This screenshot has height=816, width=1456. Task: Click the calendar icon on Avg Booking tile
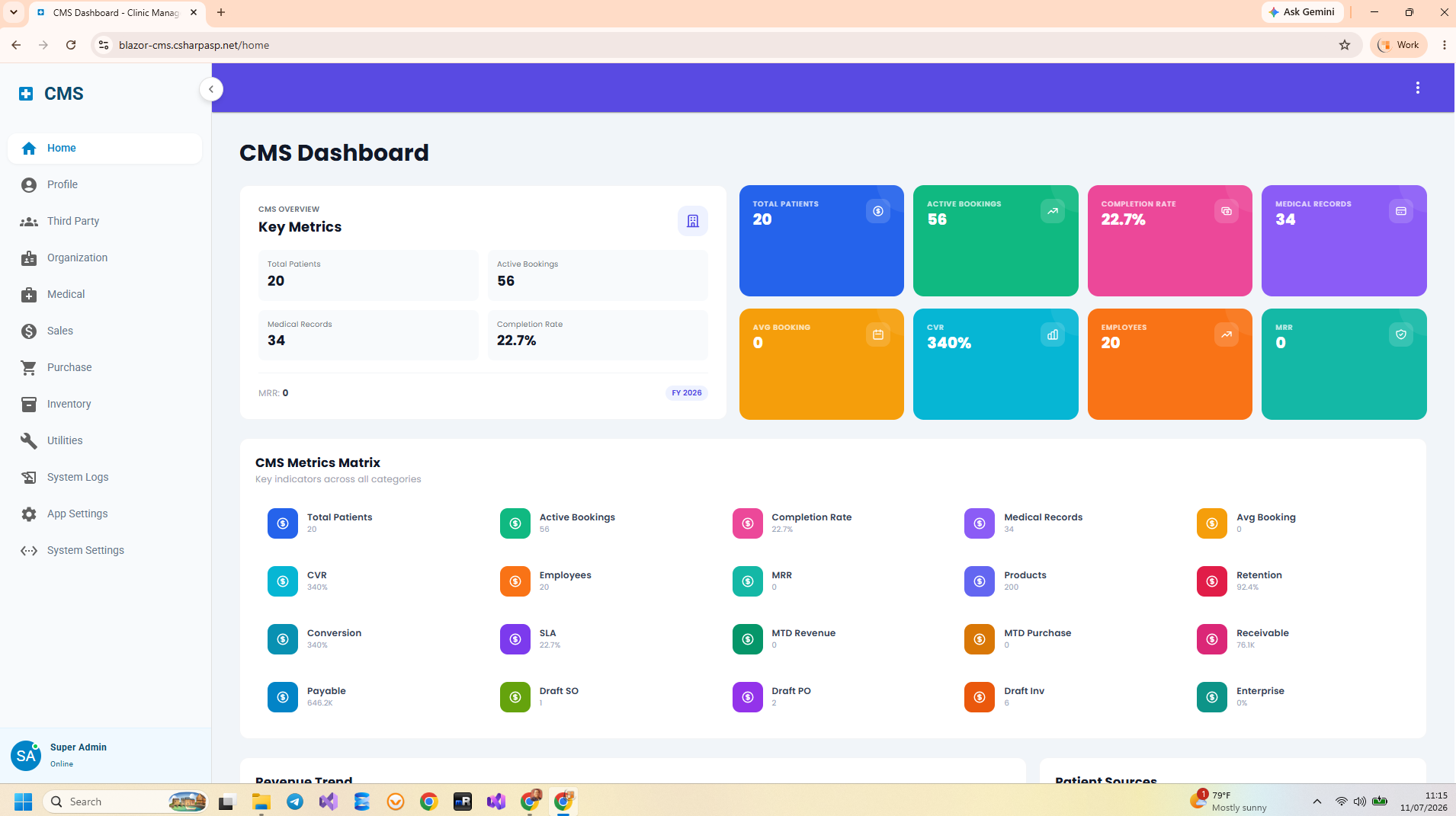[877, 334]
